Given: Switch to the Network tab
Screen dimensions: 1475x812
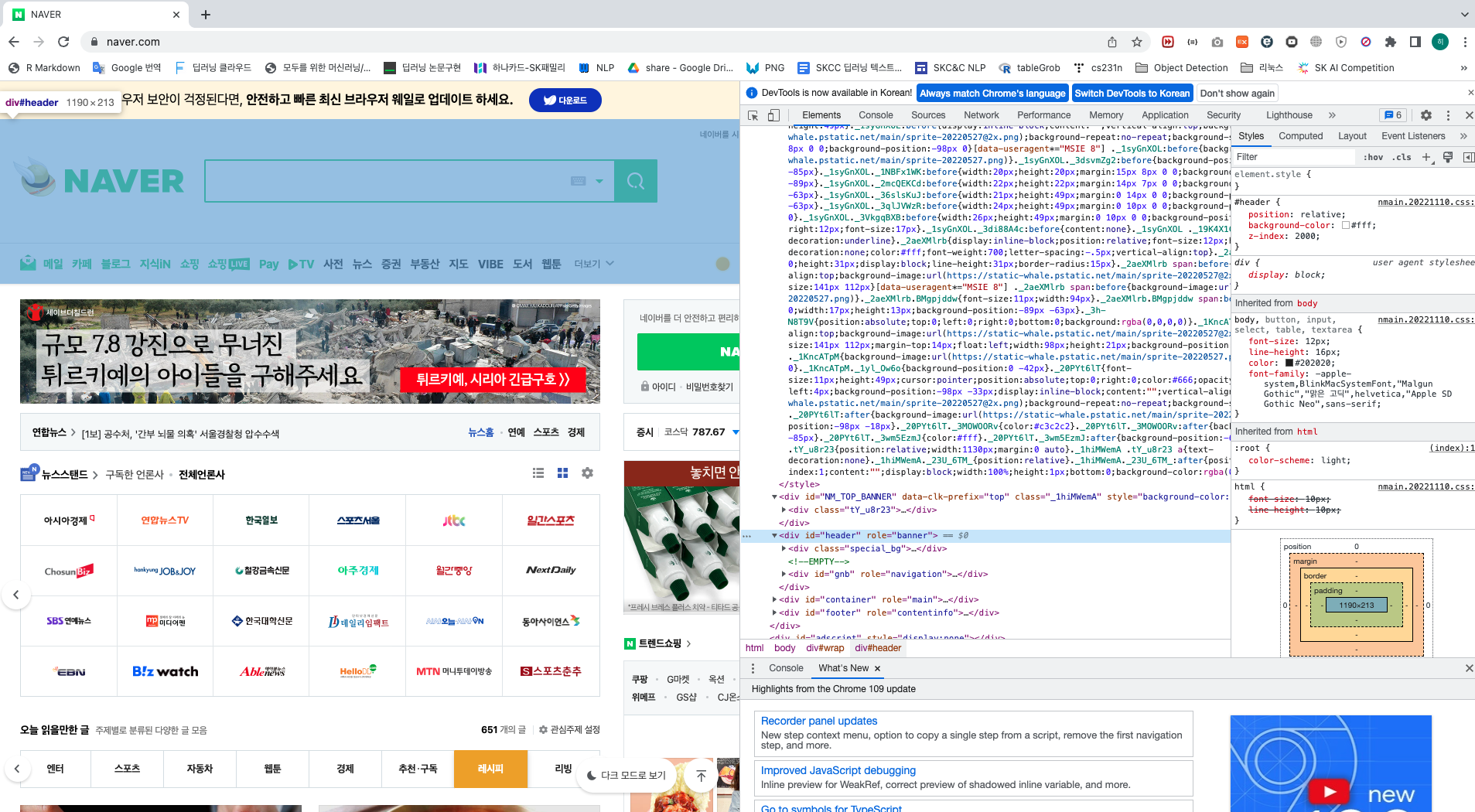Looking at the screenshot, I should [981, 115].
